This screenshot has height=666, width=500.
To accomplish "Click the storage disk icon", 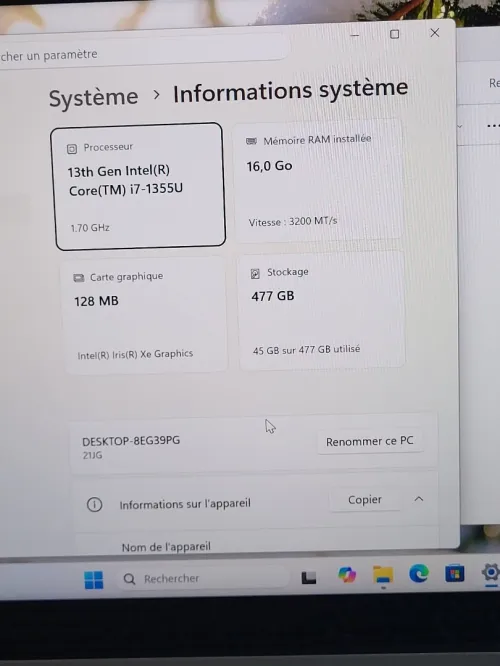I will pyautogui.click(x=255, y=274).
